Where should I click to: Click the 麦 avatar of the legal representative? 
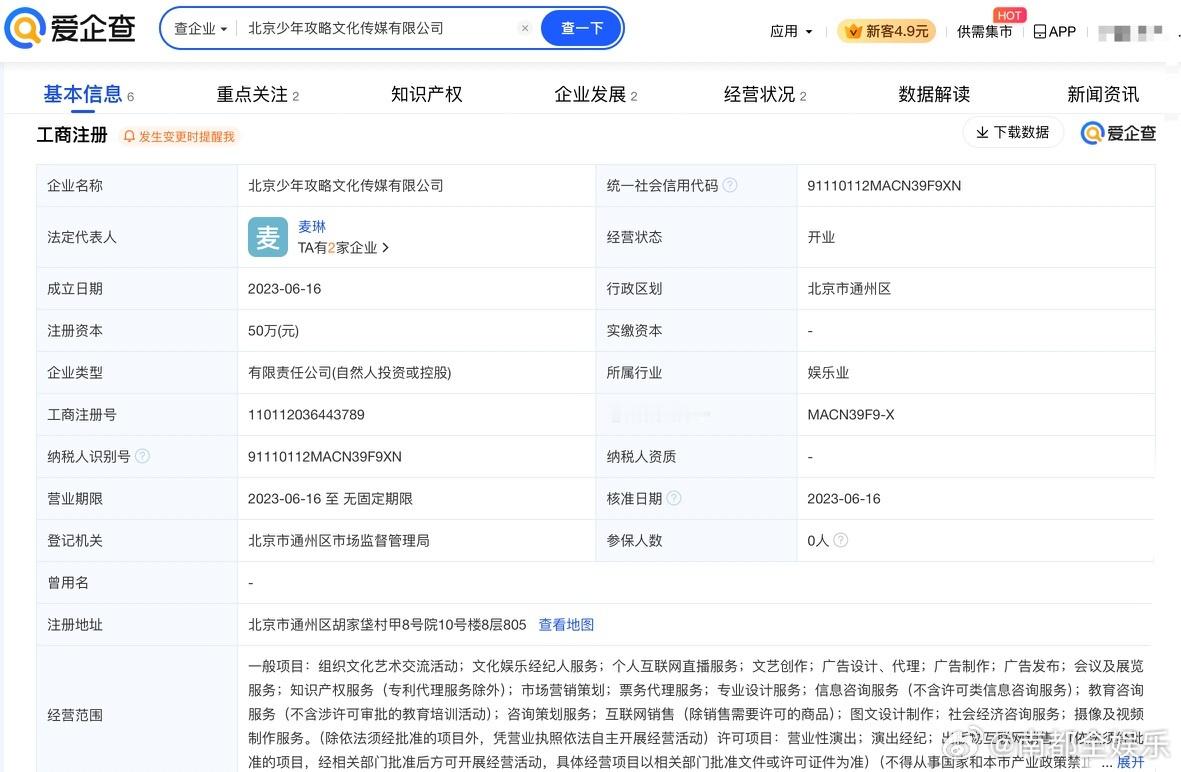[267, 237]
